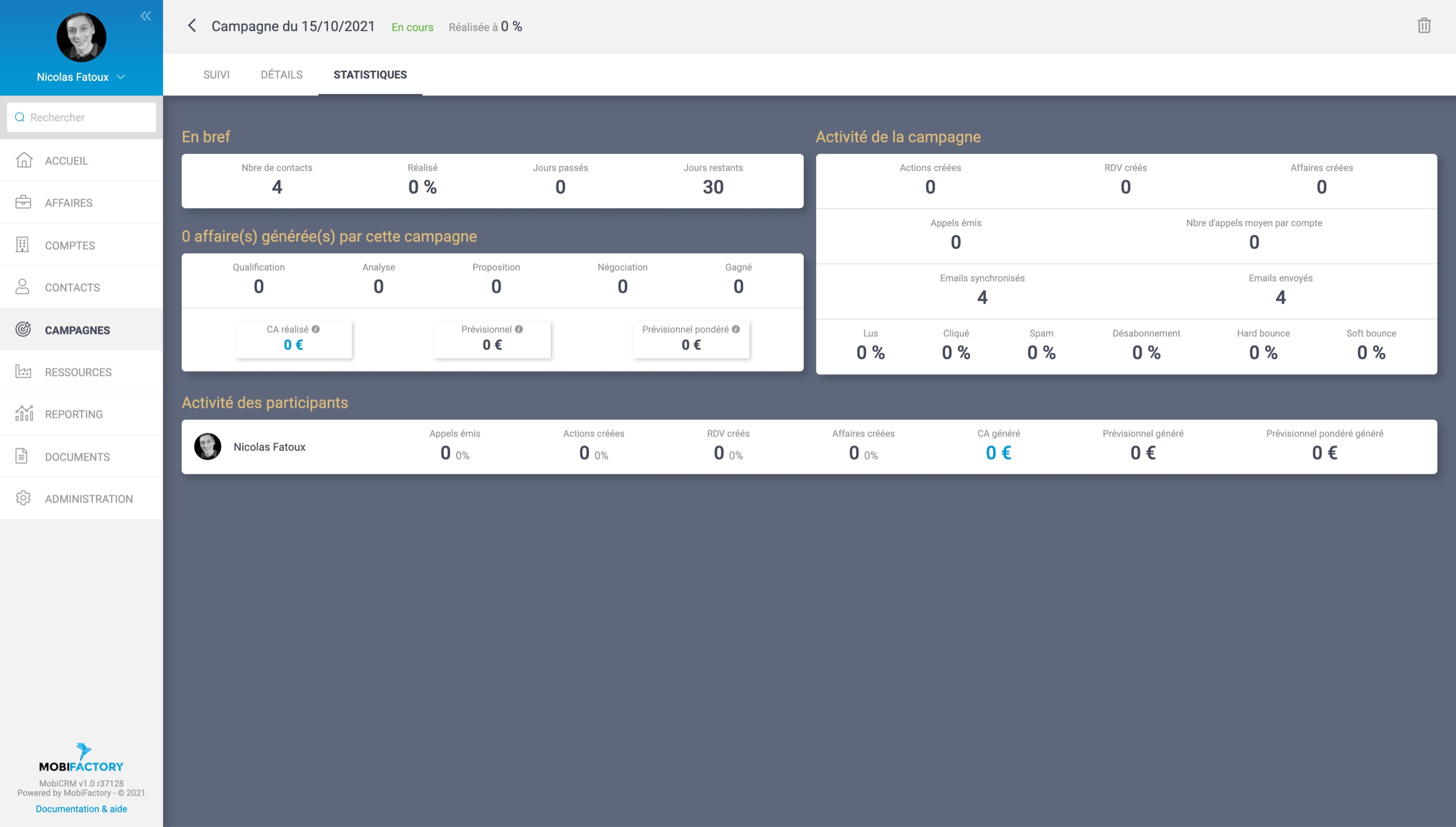Click the Comptes building icon
Image resolution: width=1456 pixels, height=827 pixels.
tap(23, 245)
